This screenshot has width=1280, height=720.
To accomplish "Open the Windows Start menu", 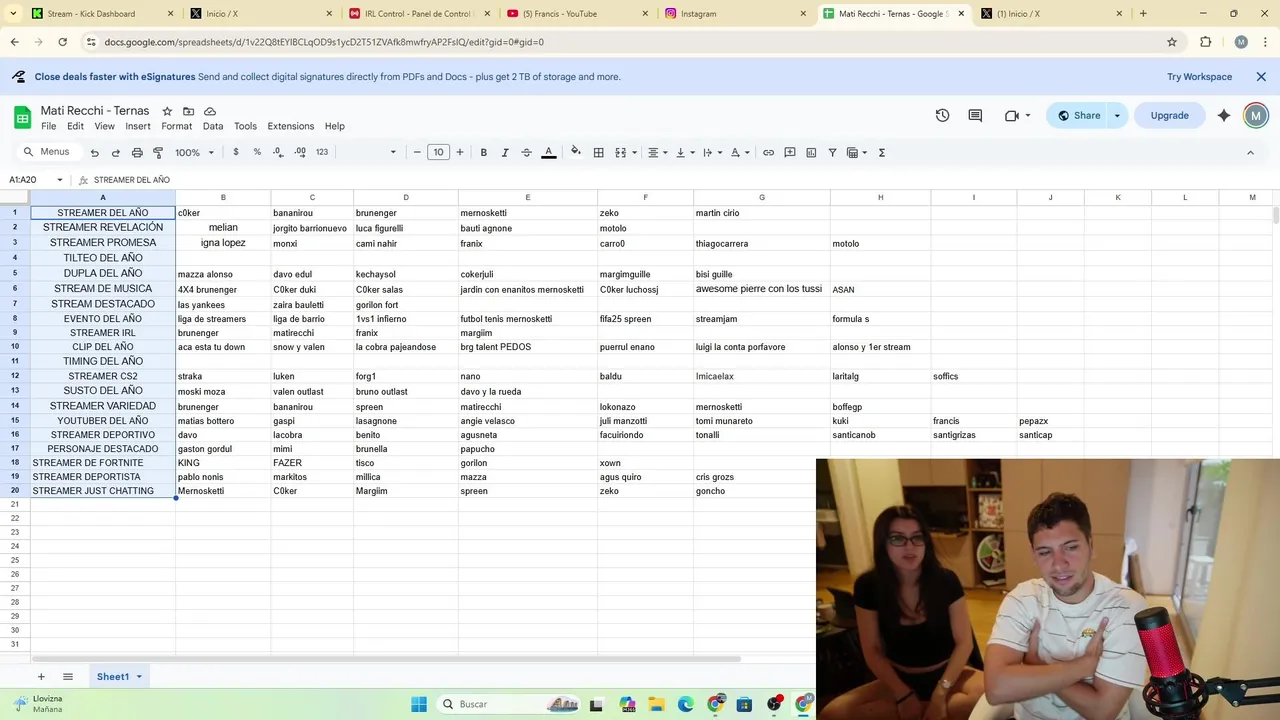I will 419,704.
